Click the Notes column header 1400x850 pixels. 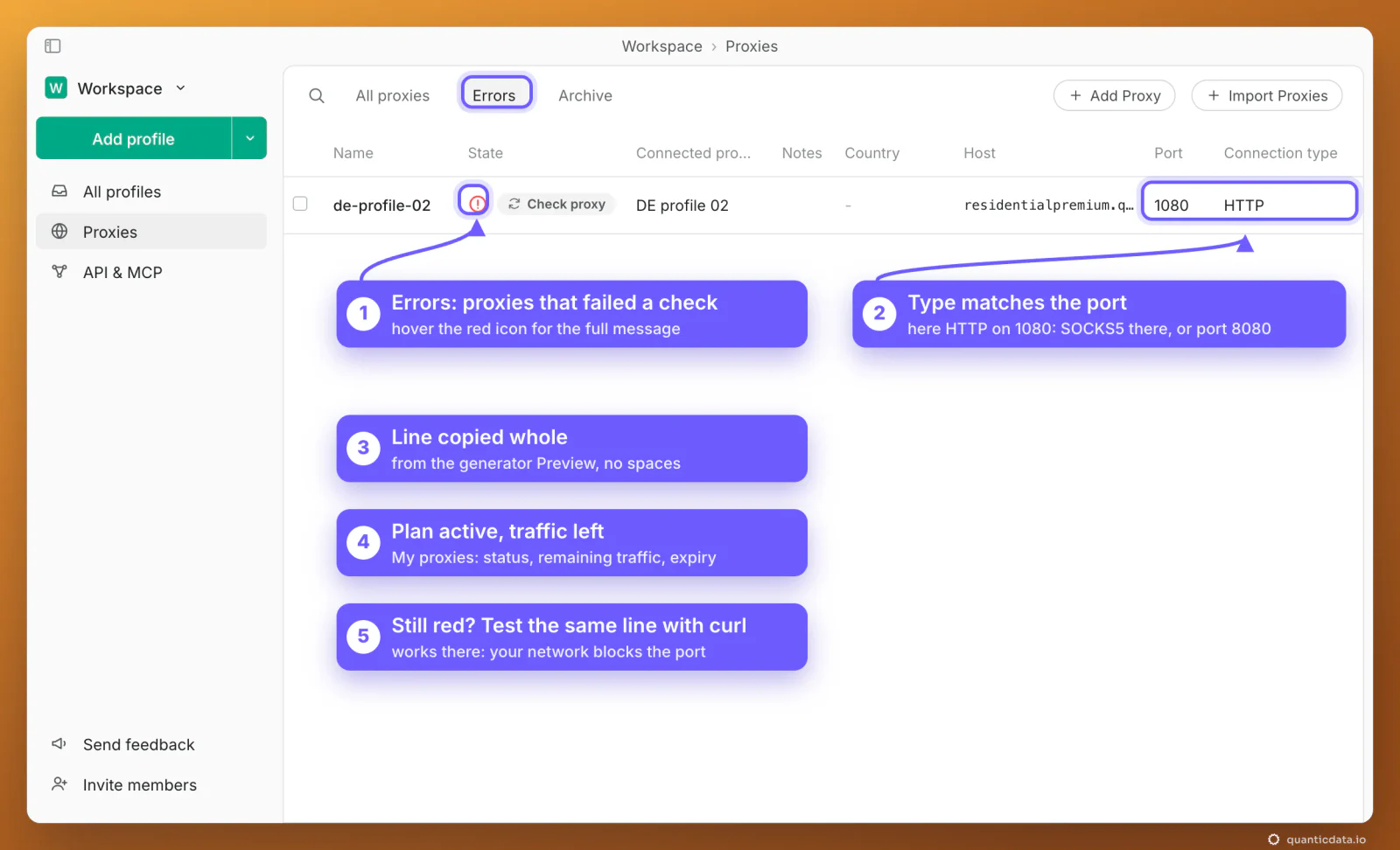[801, 153]
